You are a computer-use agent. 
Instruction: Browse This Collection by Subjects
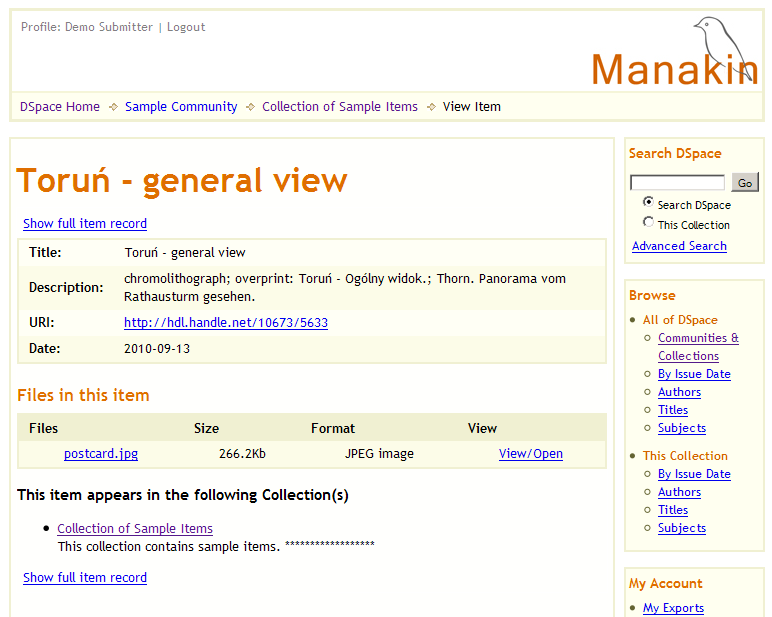[682, 528]
